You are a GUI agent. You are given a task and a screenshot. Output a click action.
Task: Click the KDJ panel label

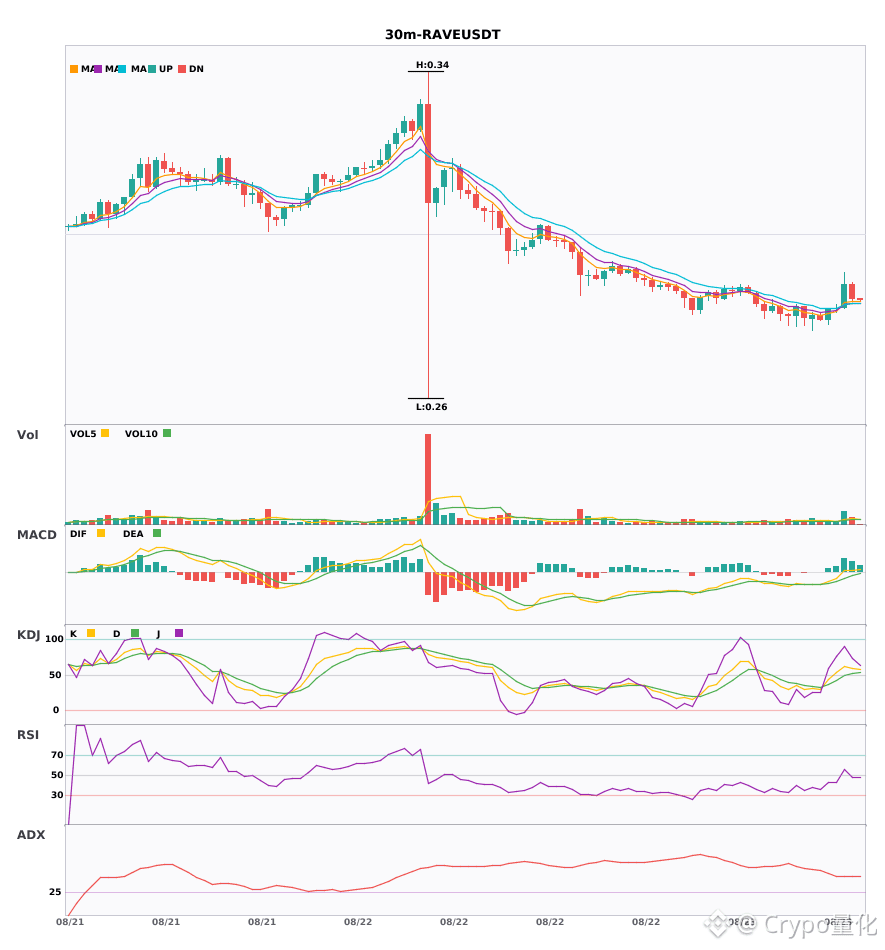click(28, 635)
